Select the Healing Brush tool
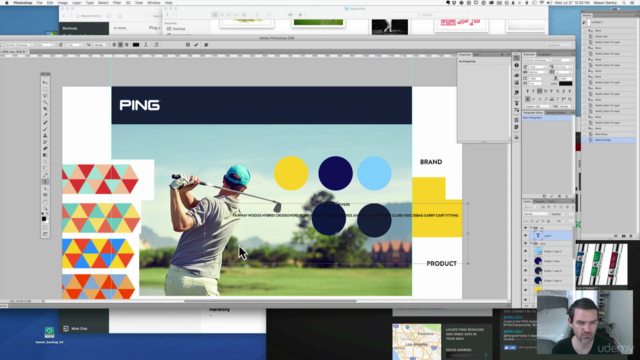This screenshot has width=640, height=360. tap(45, 122)
